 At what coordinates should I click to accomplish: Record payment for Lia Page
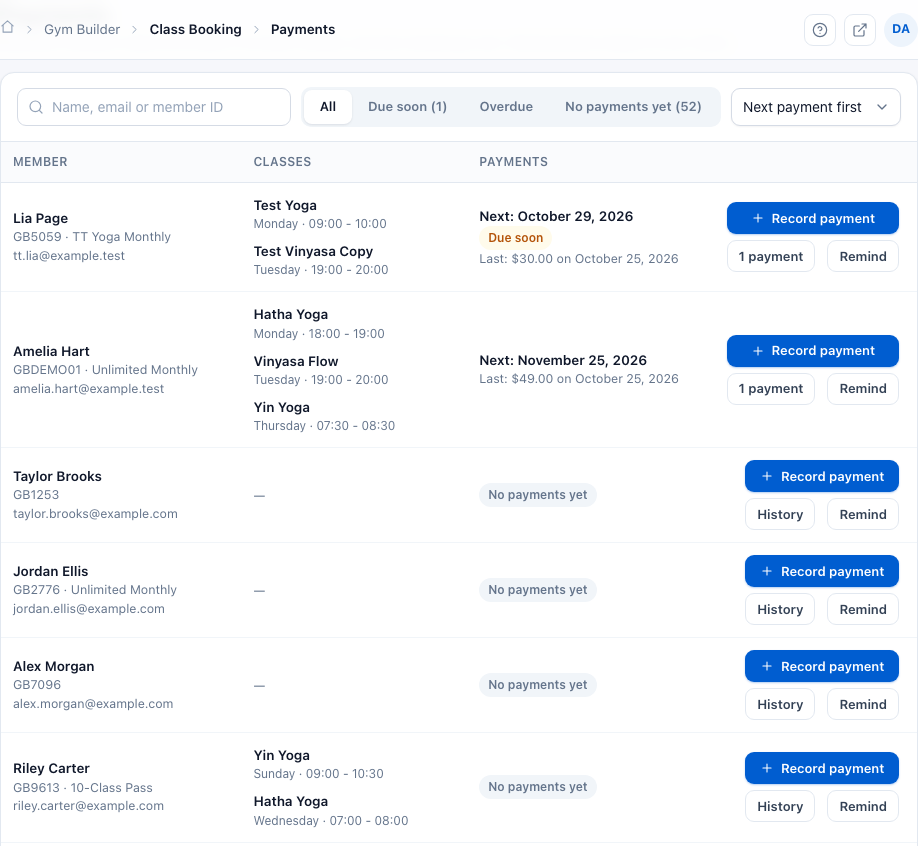pyautogui.click(x=813, y=218)
